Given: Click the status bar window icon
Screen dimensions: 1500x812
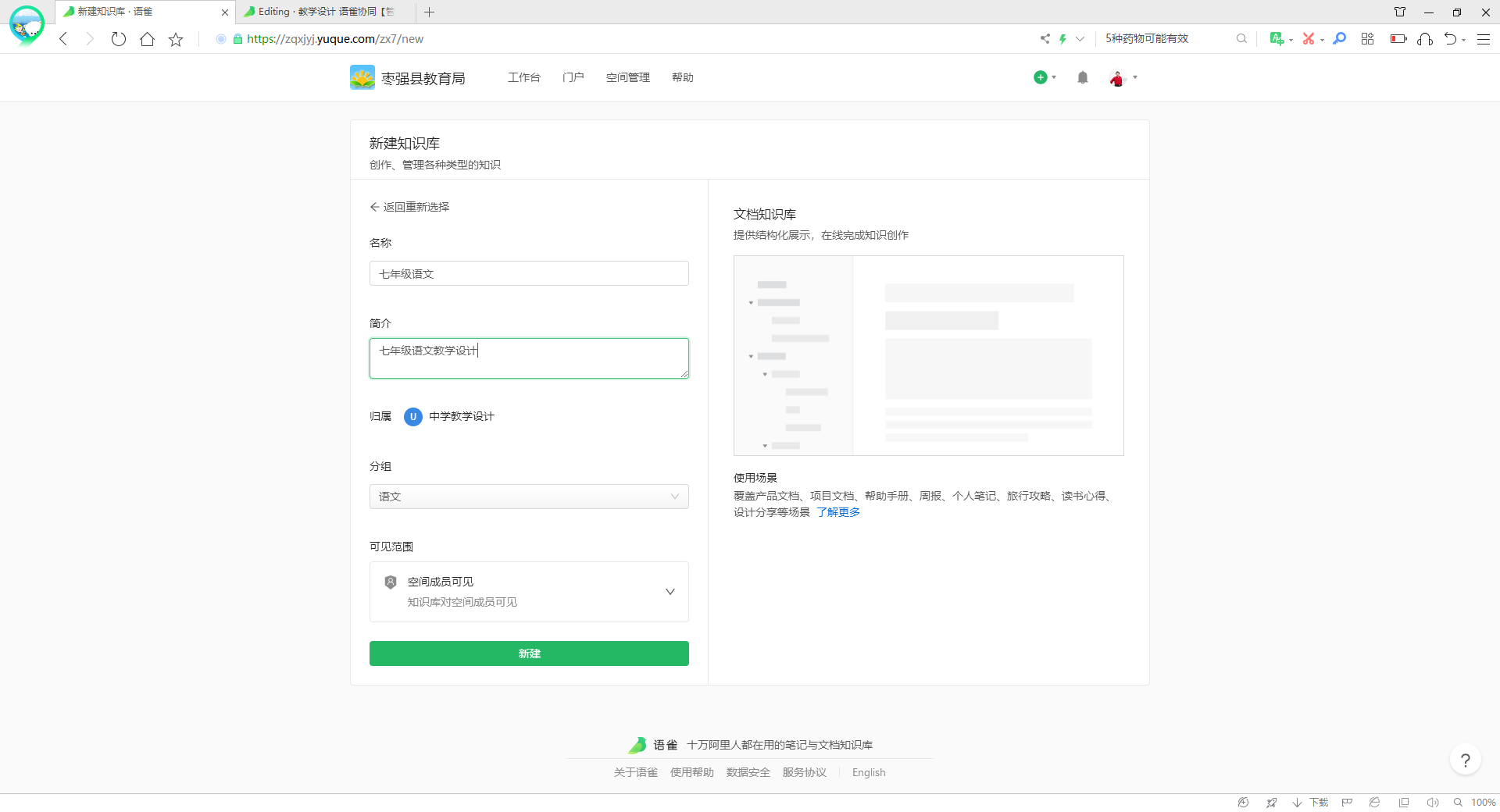Looking at the screenshot, I should click(1404, 803).
